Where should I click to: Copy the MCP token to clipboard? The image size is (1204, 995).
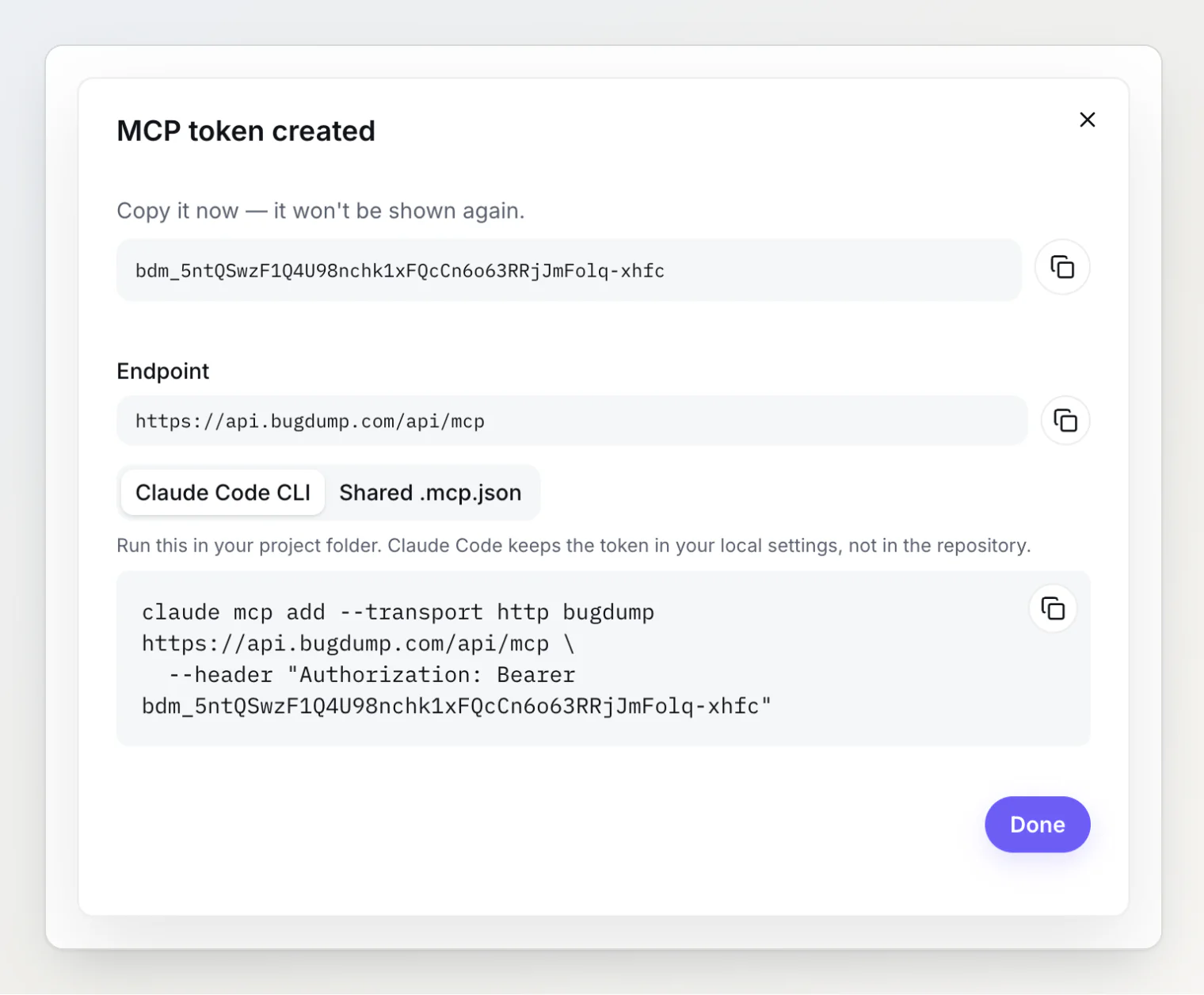point(1062,267)
